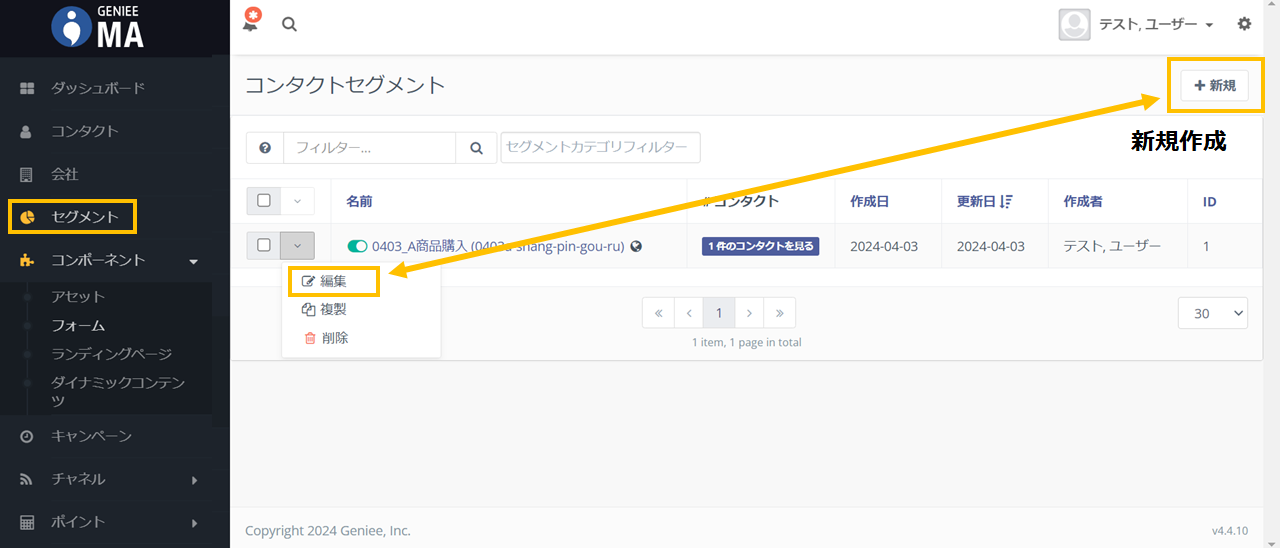Click the notification bell icon
Image resolution: width=1280 pixels, height=548 pixels.
252,22
